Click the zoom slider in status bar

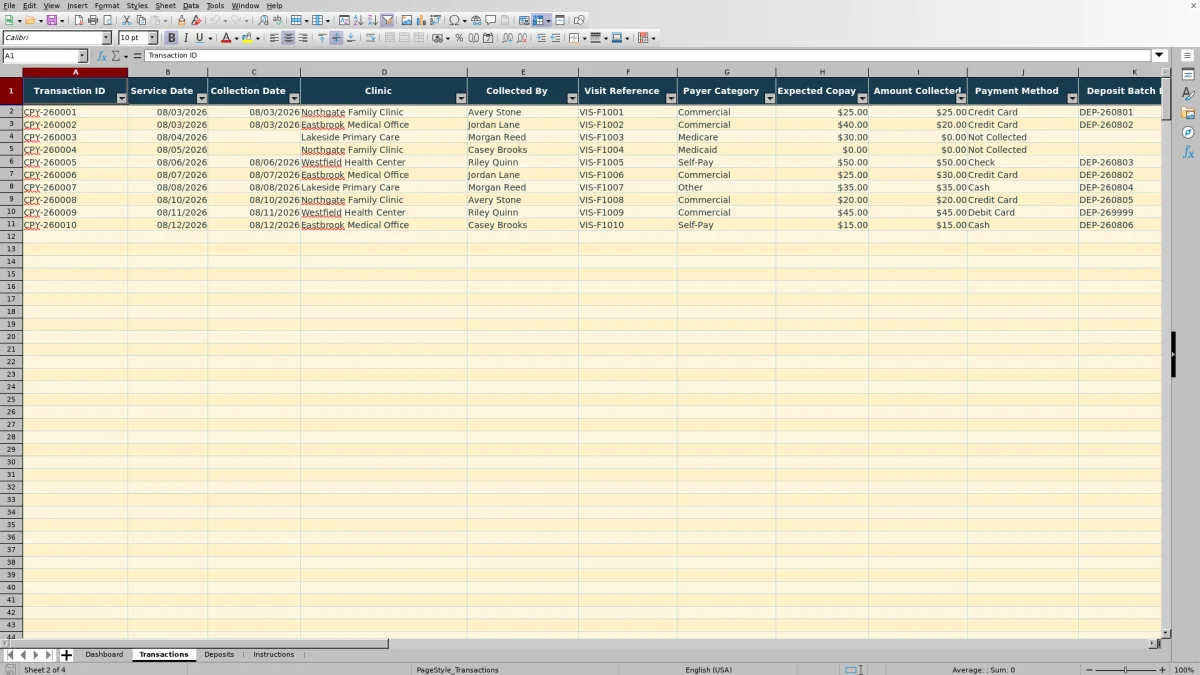click(1125, 669)
